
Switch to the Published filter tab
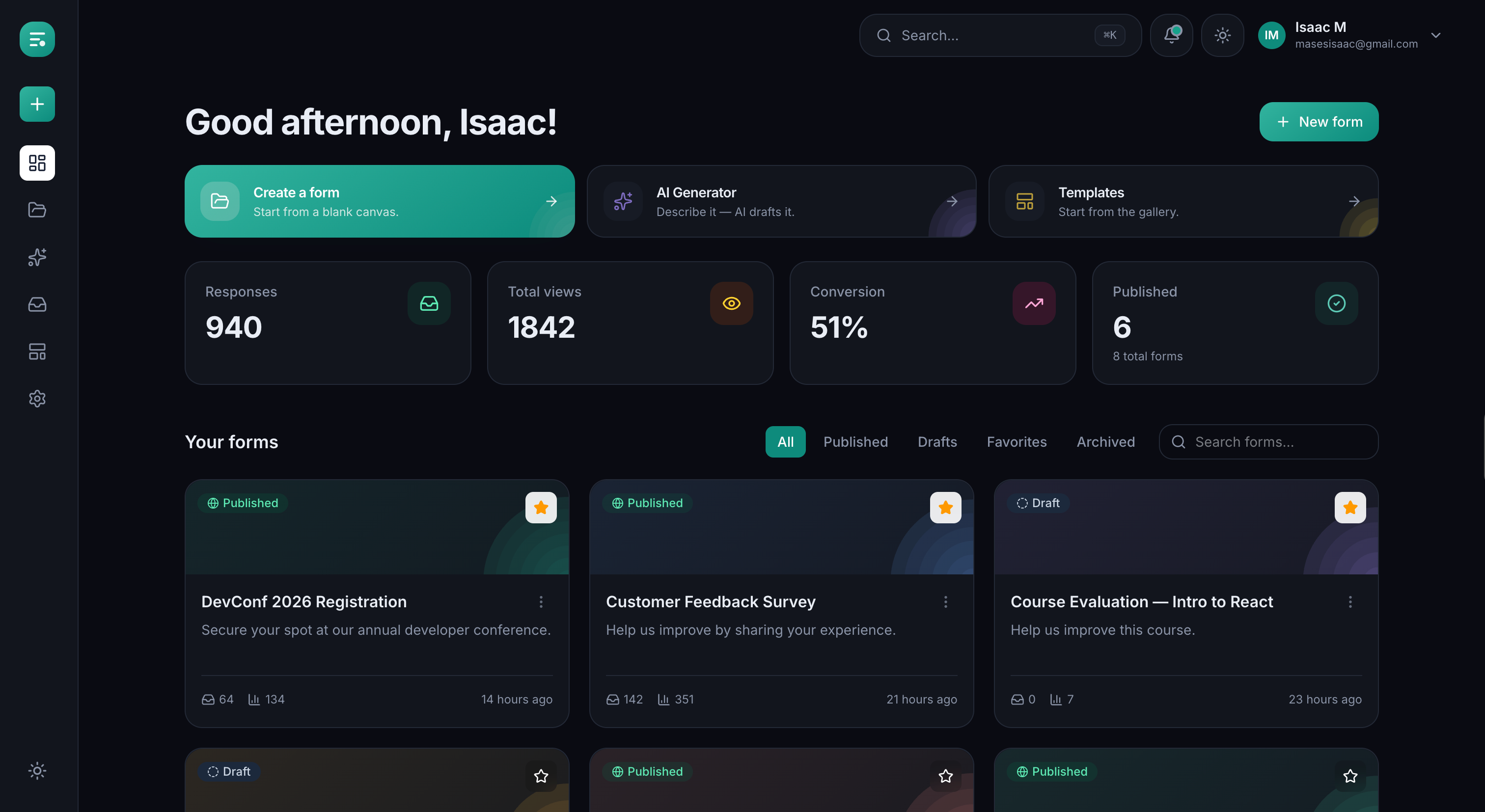pos(855,441)
